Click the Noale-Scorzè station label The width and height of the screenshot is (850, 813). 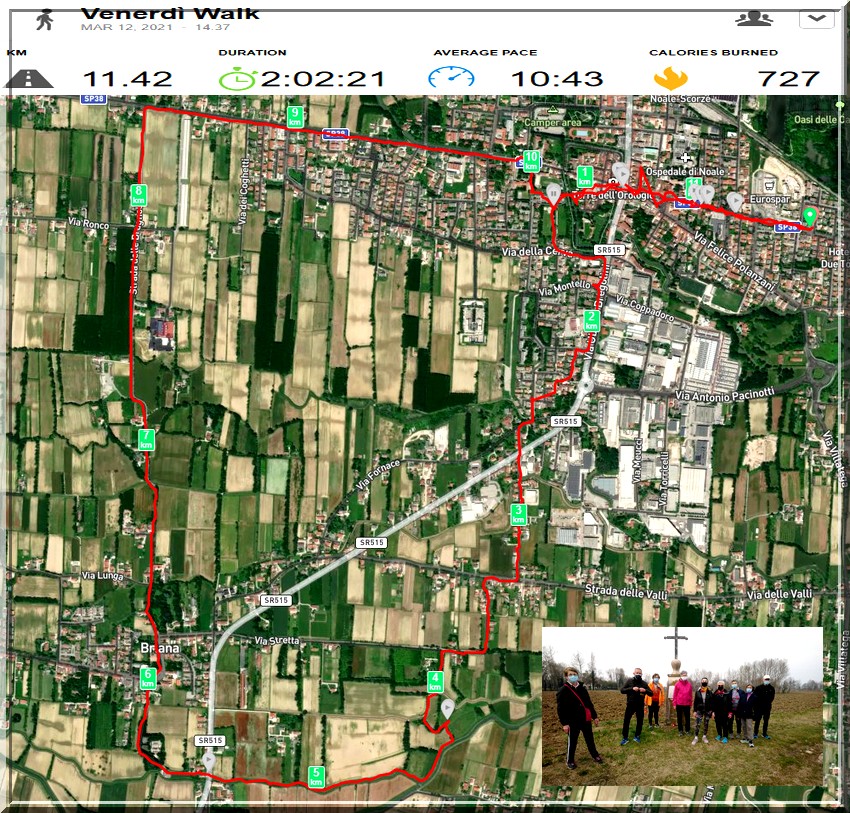(x=680, y=99)
